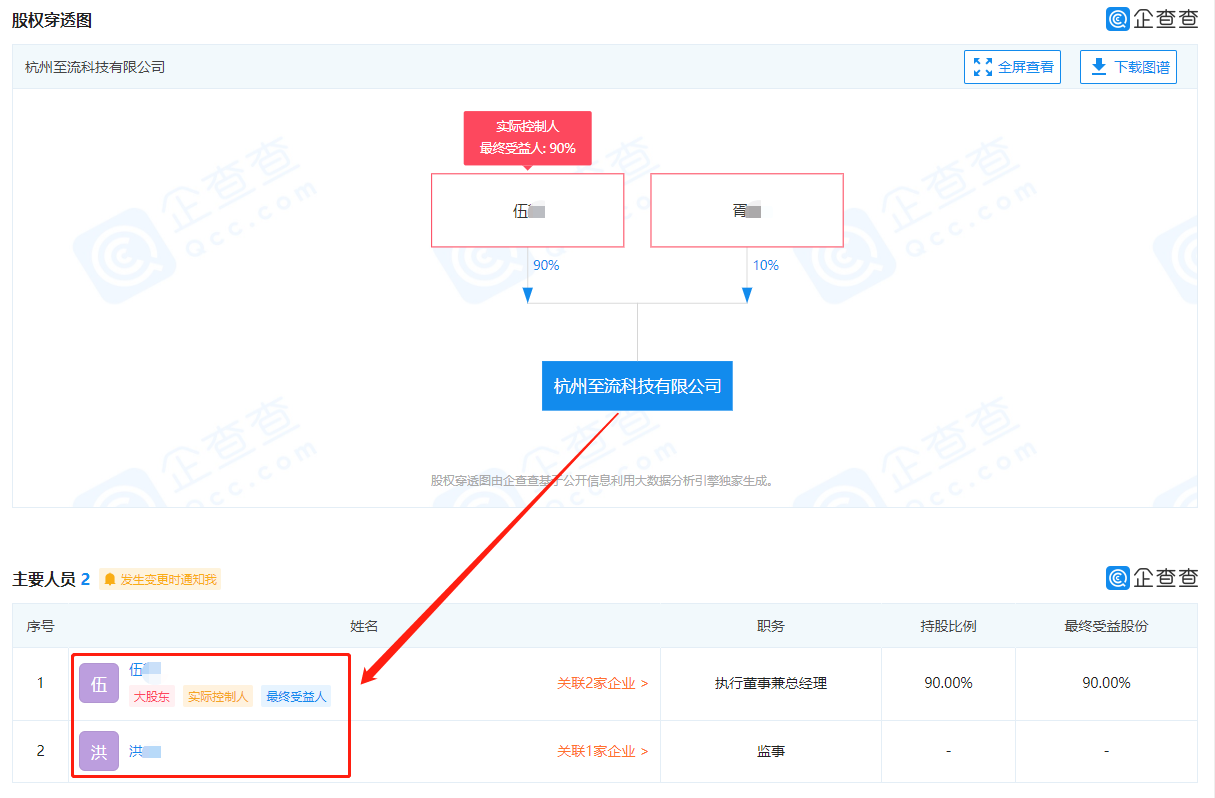Click the purple 伍 avatar icon
Screen dimensions: 1215x798
tap(99, 684)
